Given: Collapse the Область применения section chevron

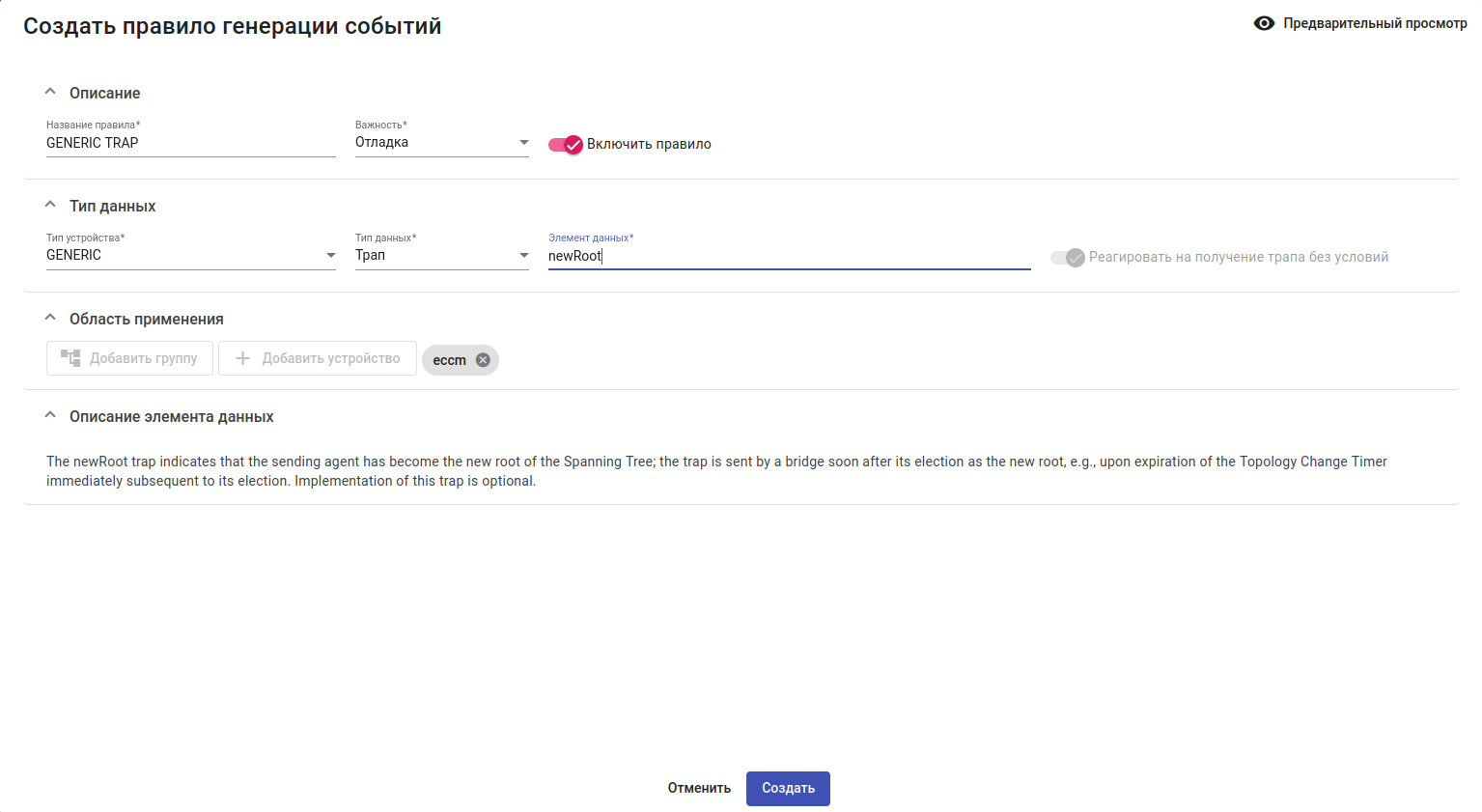Looking at the screenshot, I should click(x=50, y=319).
